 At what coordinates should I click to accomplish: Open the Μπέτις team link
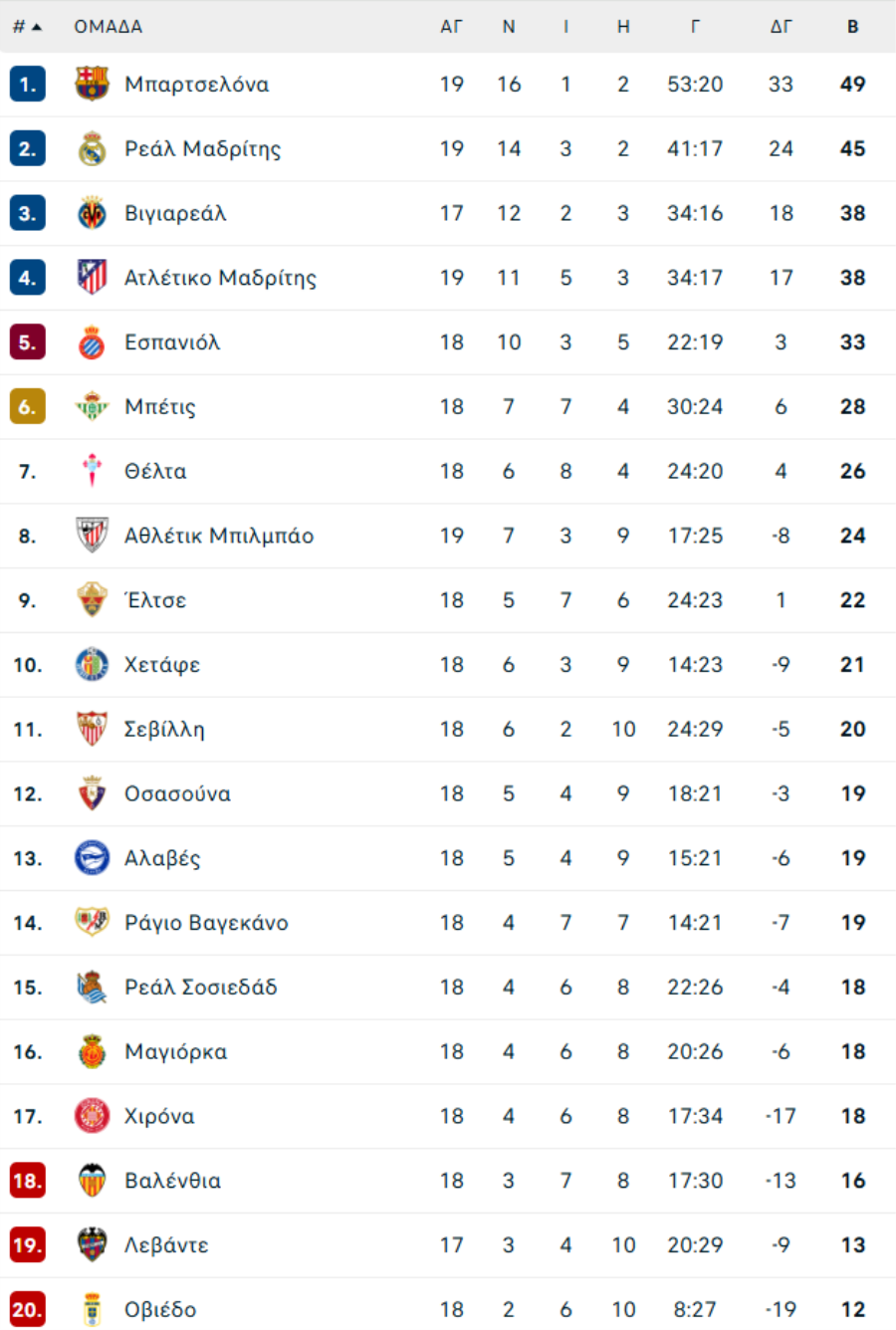[160, 406]
